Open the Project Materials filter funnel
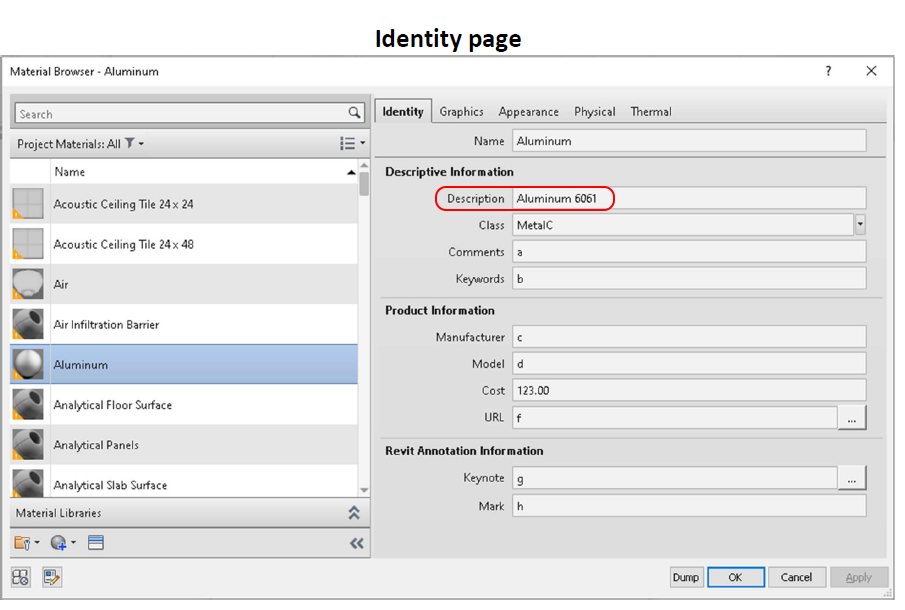This screenshot has height=610, width=905. click(130, 143)
